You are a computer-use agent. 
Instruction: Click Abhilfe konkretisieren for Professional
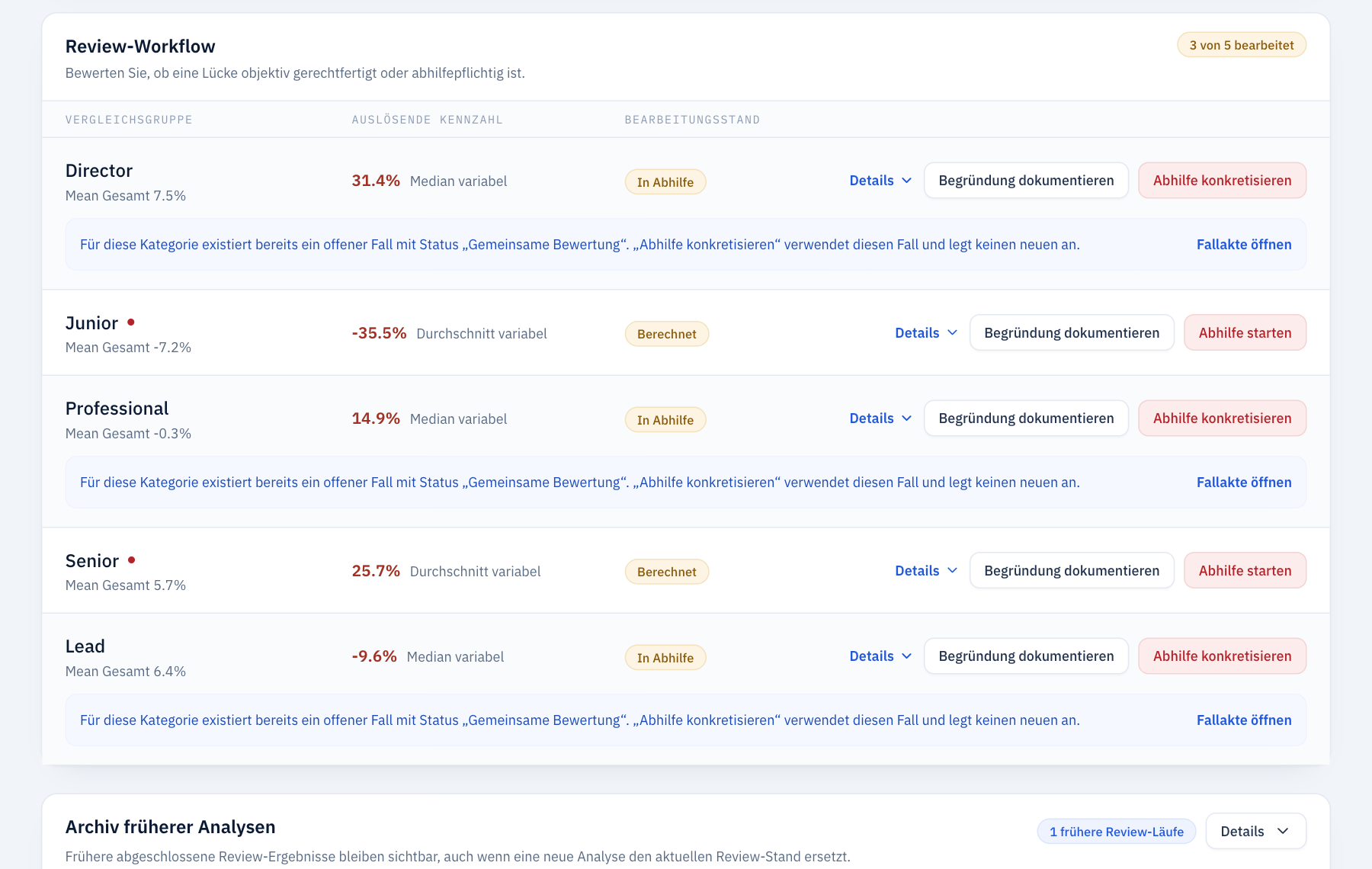[x=1222, y=418]
